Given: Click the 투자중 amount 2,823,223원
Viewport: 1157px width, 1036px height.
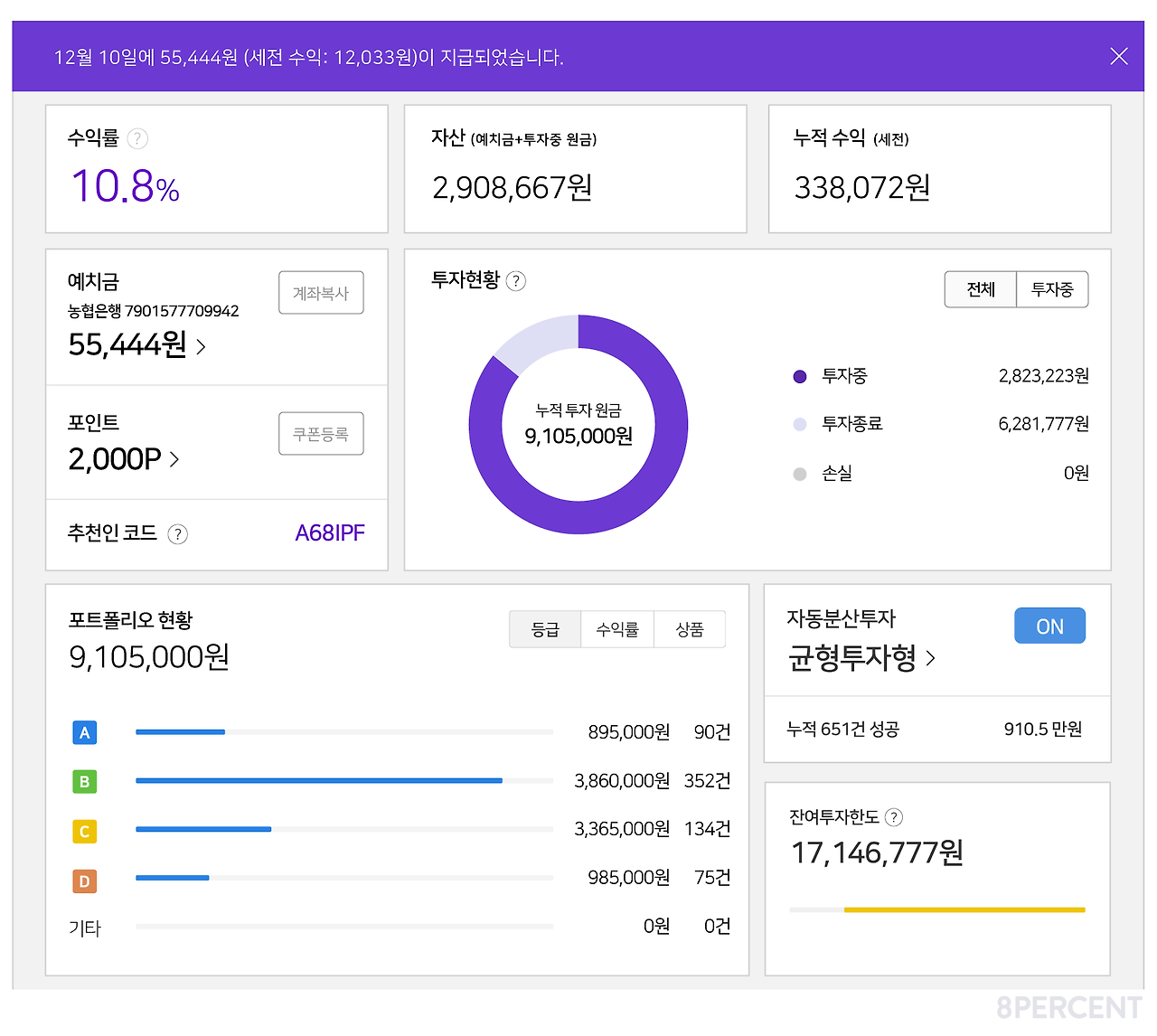Looking at the screenshot, I should pyautogui.click(x=1044, y=376).
